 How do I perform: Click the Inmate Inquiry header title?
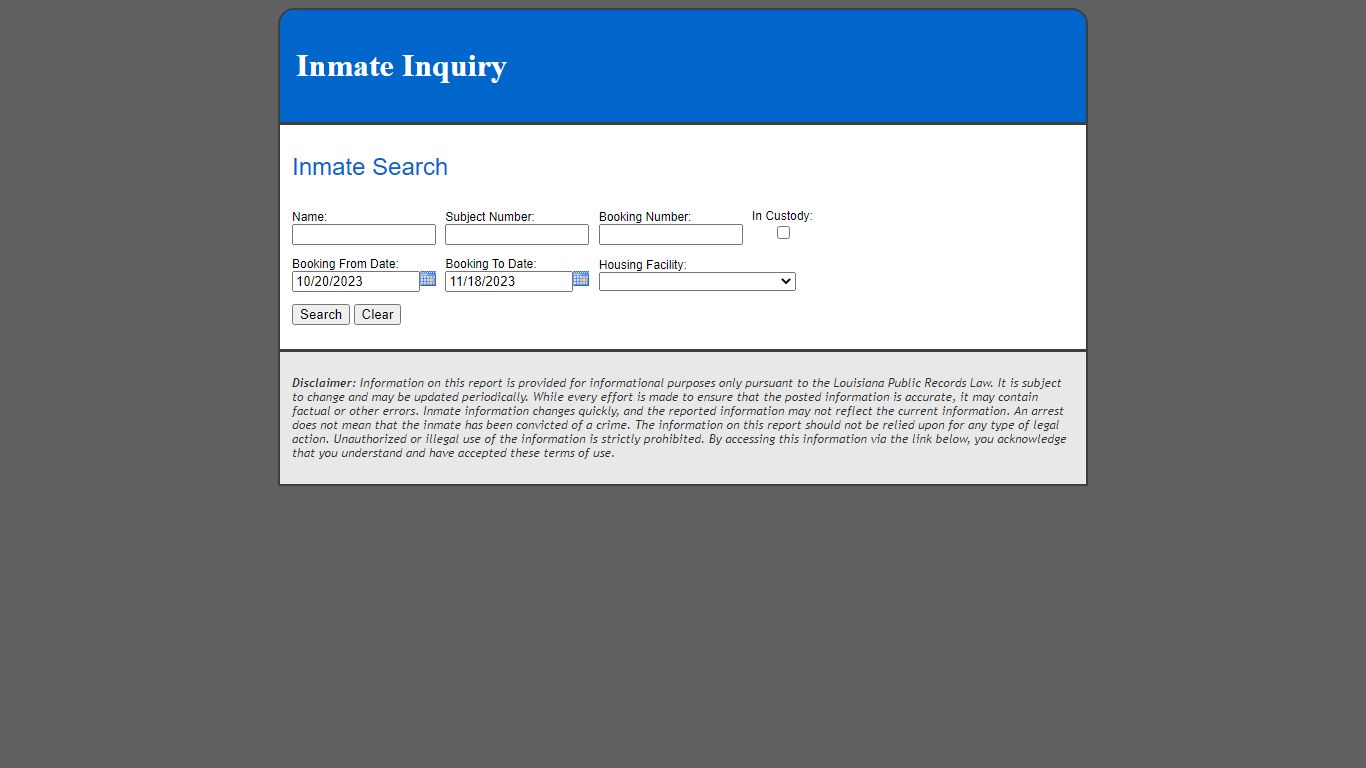click(x=401, y=66)
